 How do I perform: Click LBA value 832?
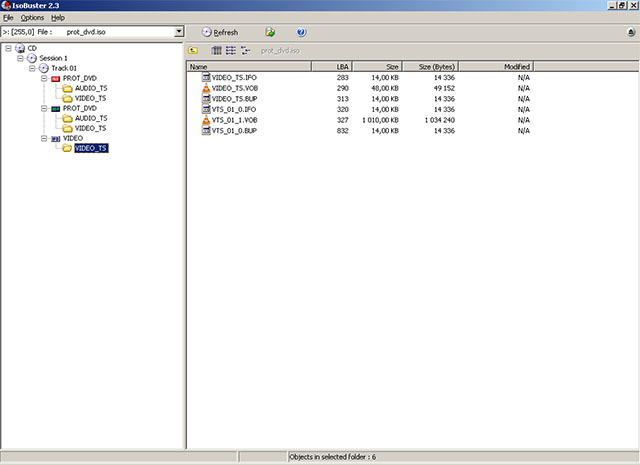342,131
